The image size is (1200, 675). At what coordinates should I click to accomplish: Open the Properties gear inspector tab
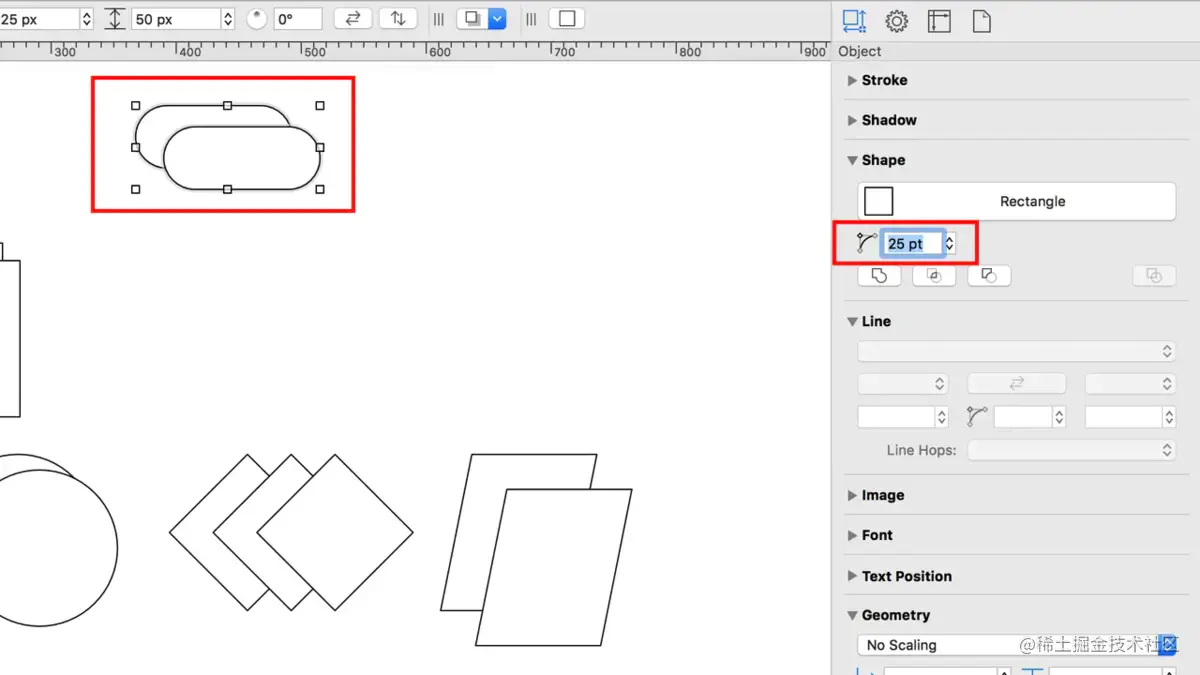point(897,21)
